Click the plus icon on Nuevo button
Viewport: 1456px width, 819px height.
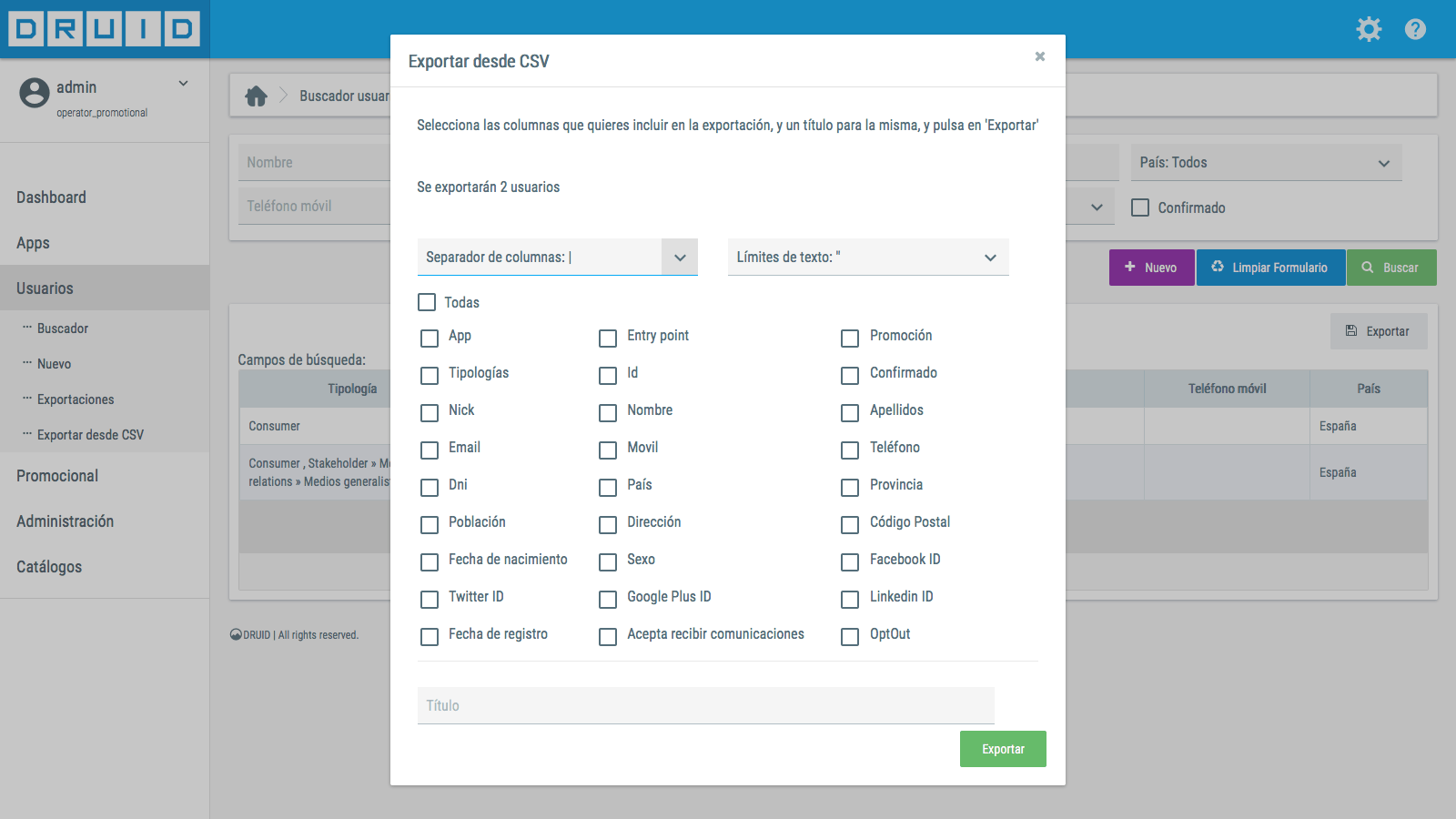point(1130,267)
